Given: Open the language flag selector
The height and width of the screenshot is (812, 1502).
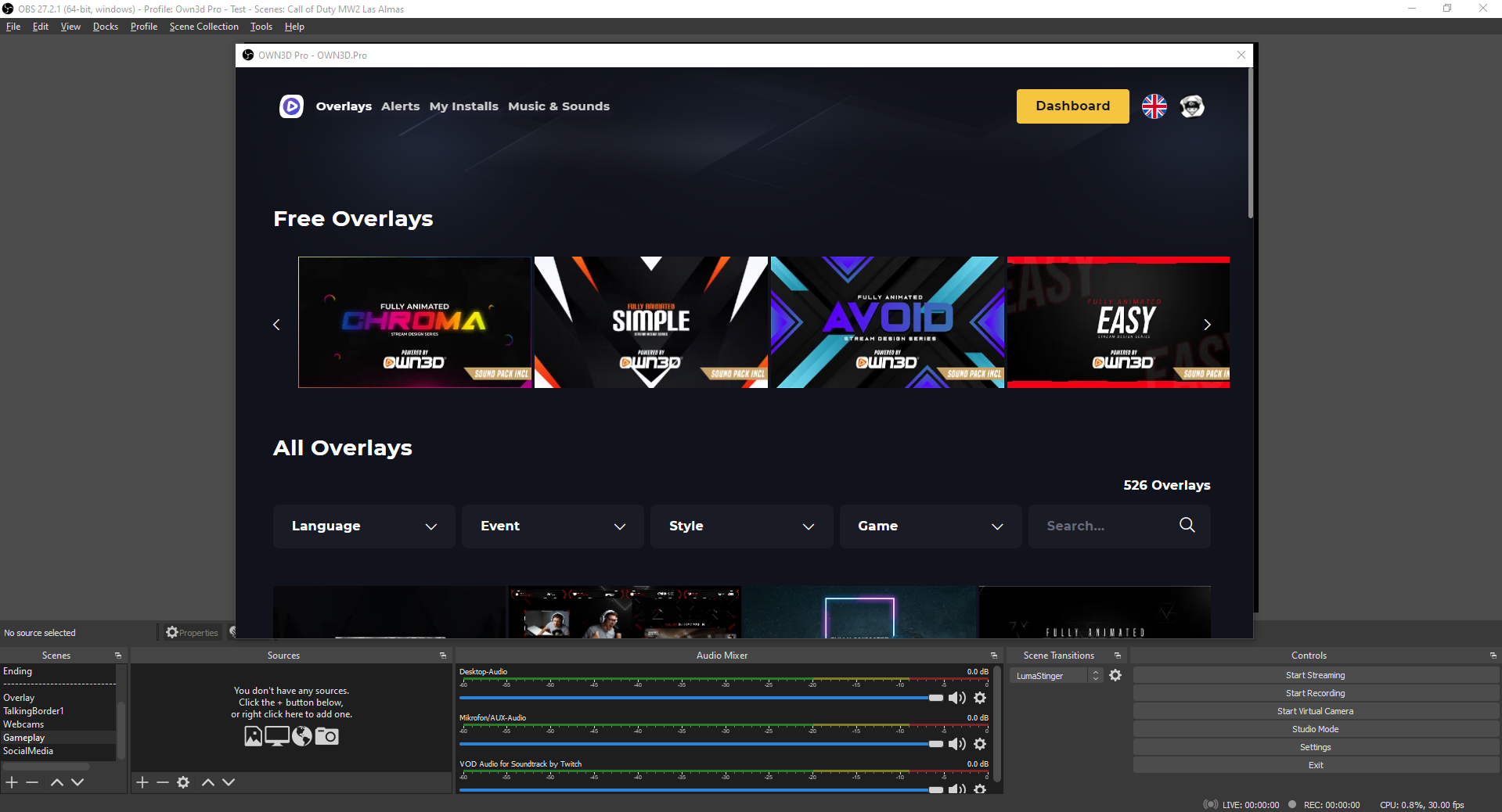Looking at the screenshot, I should pos(1154,106).
